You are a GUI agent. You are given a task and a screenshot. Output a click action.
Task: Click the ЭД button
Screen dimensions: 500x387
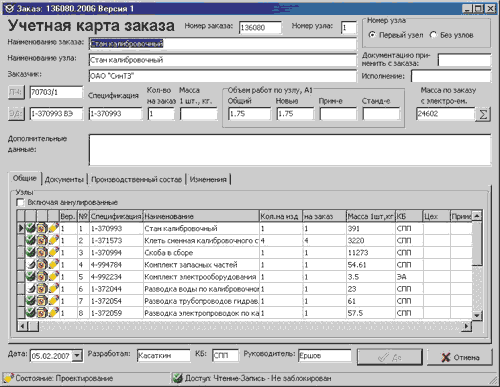(16, 114)
